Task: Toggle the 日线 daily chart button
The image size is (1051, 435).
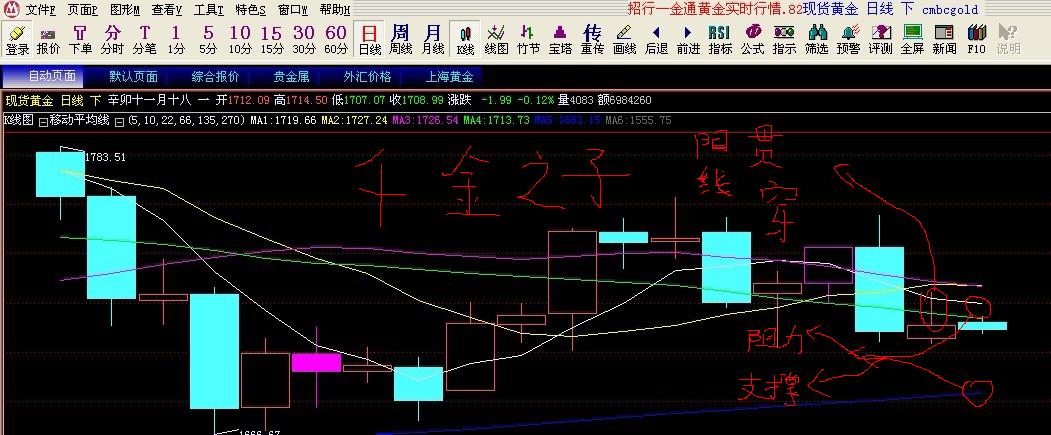Action: tap(369, 40)
